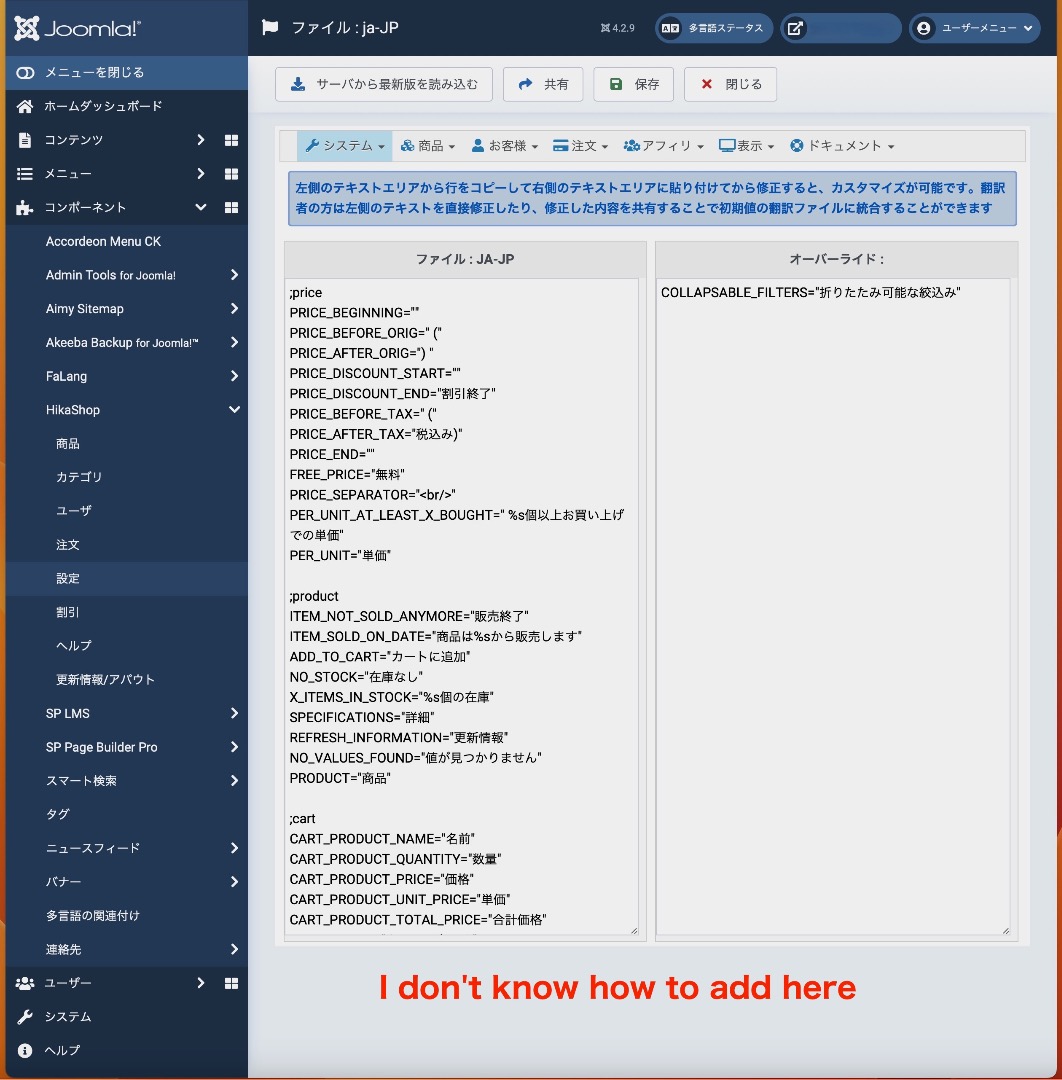Click システム wrench icon in sidebar
The width and height of the screenshot is (1062, 1080).
click(x=25, y=1017)
